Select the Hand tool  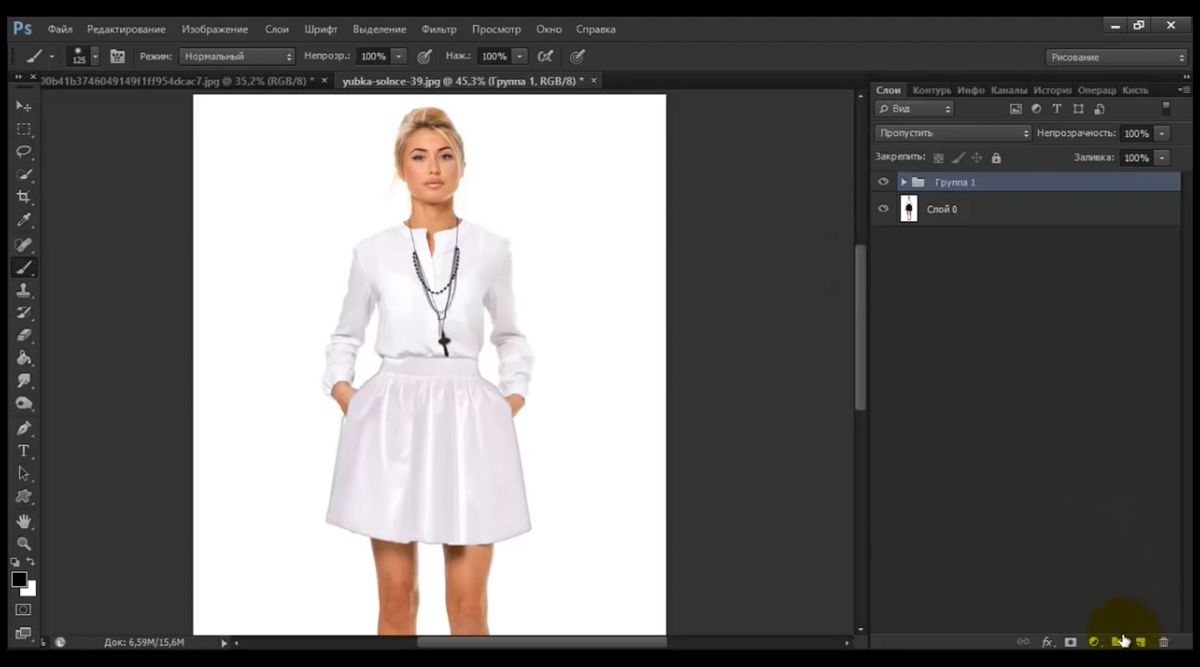pos(24,522)
